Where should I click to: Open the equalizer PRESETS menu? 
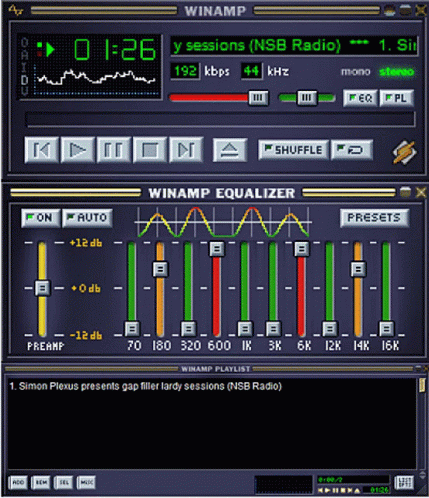click(374, 218)
